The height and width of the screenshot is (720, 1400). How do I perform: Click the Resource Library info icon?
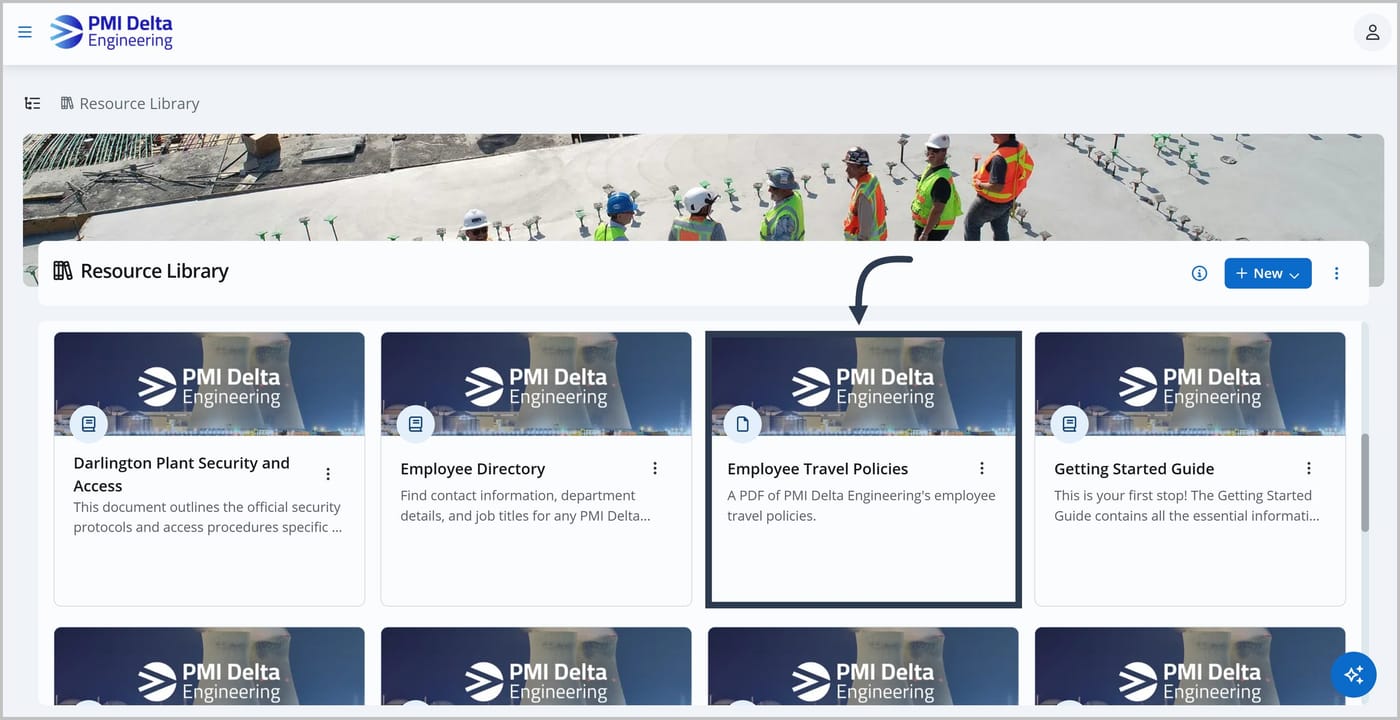click(1199, 273)
